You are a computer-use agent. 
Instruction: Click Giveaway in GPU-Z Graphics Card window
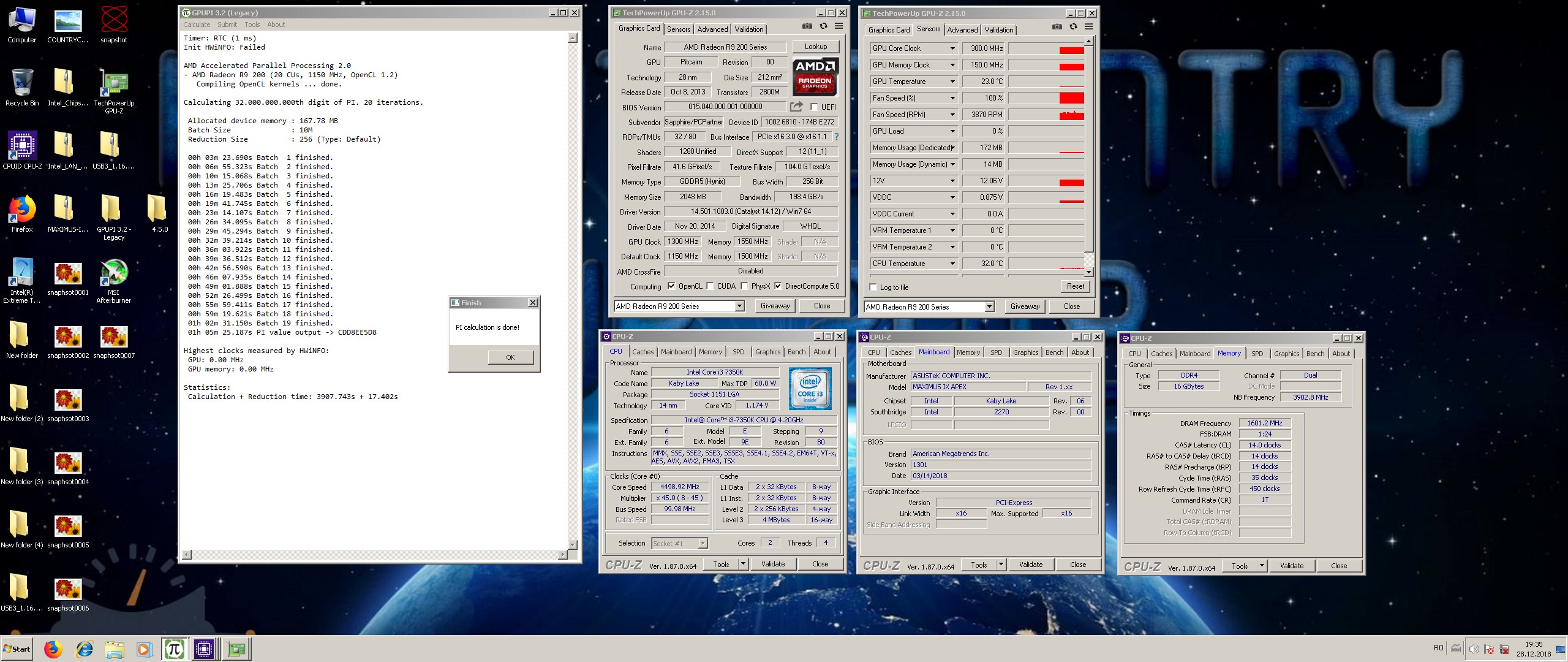pos(775,306)
